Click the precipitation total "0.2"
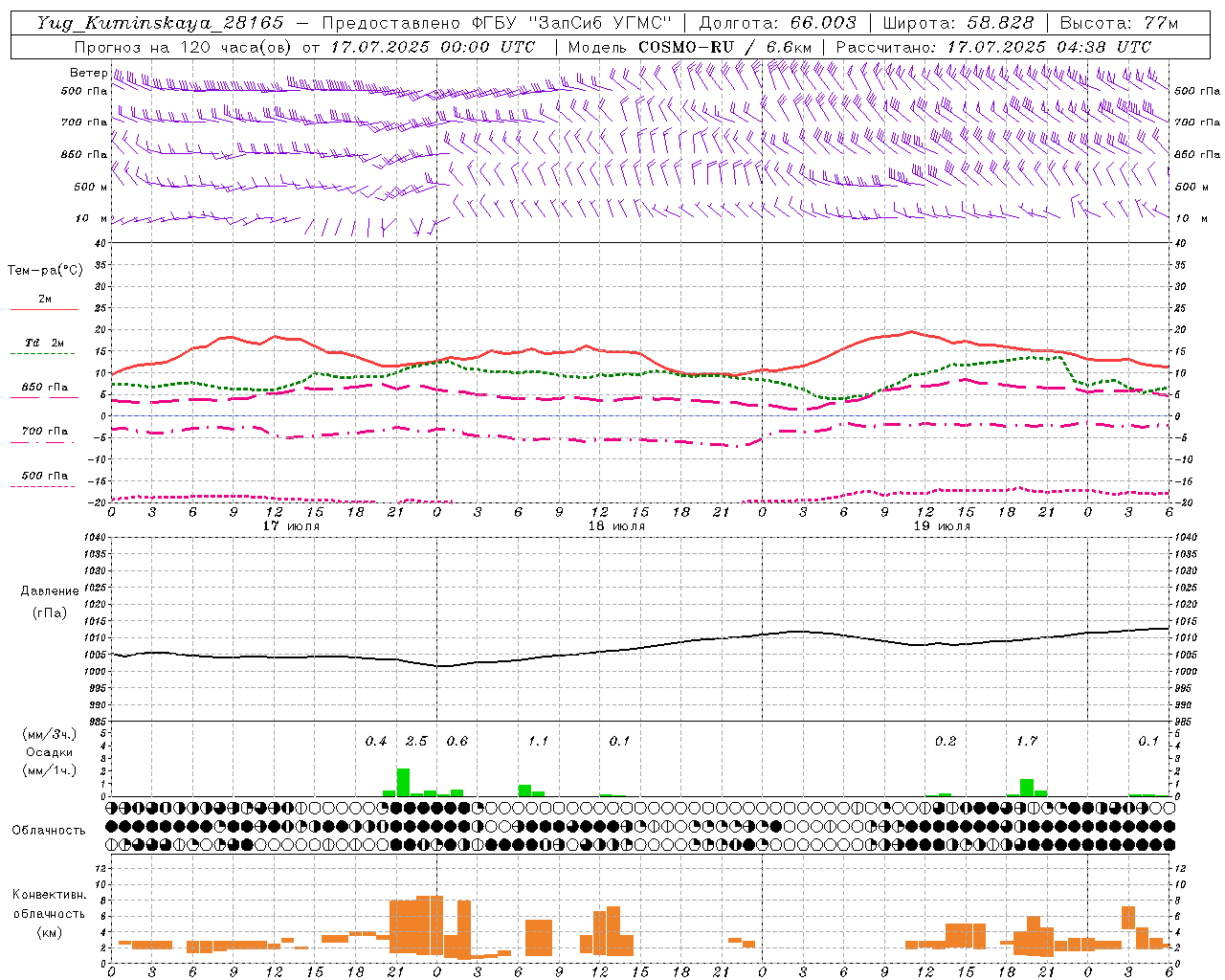 pyautogui.click(x=946, y=742)
